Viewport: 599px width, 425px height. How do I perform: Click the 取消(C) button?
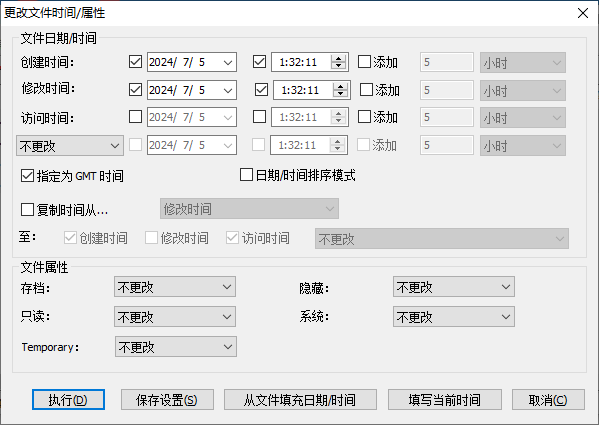click(548, 400)
